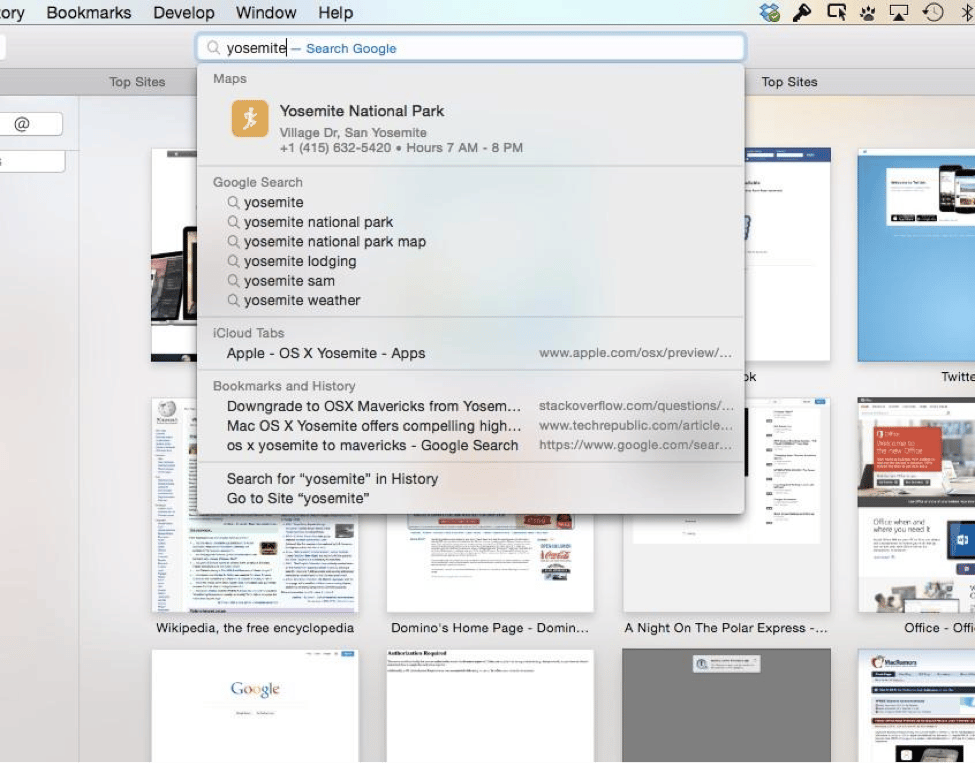Open Downgrade to OSX Mavericks history entry
This screenshot has width=975, height=763.
tap(471, 406)
